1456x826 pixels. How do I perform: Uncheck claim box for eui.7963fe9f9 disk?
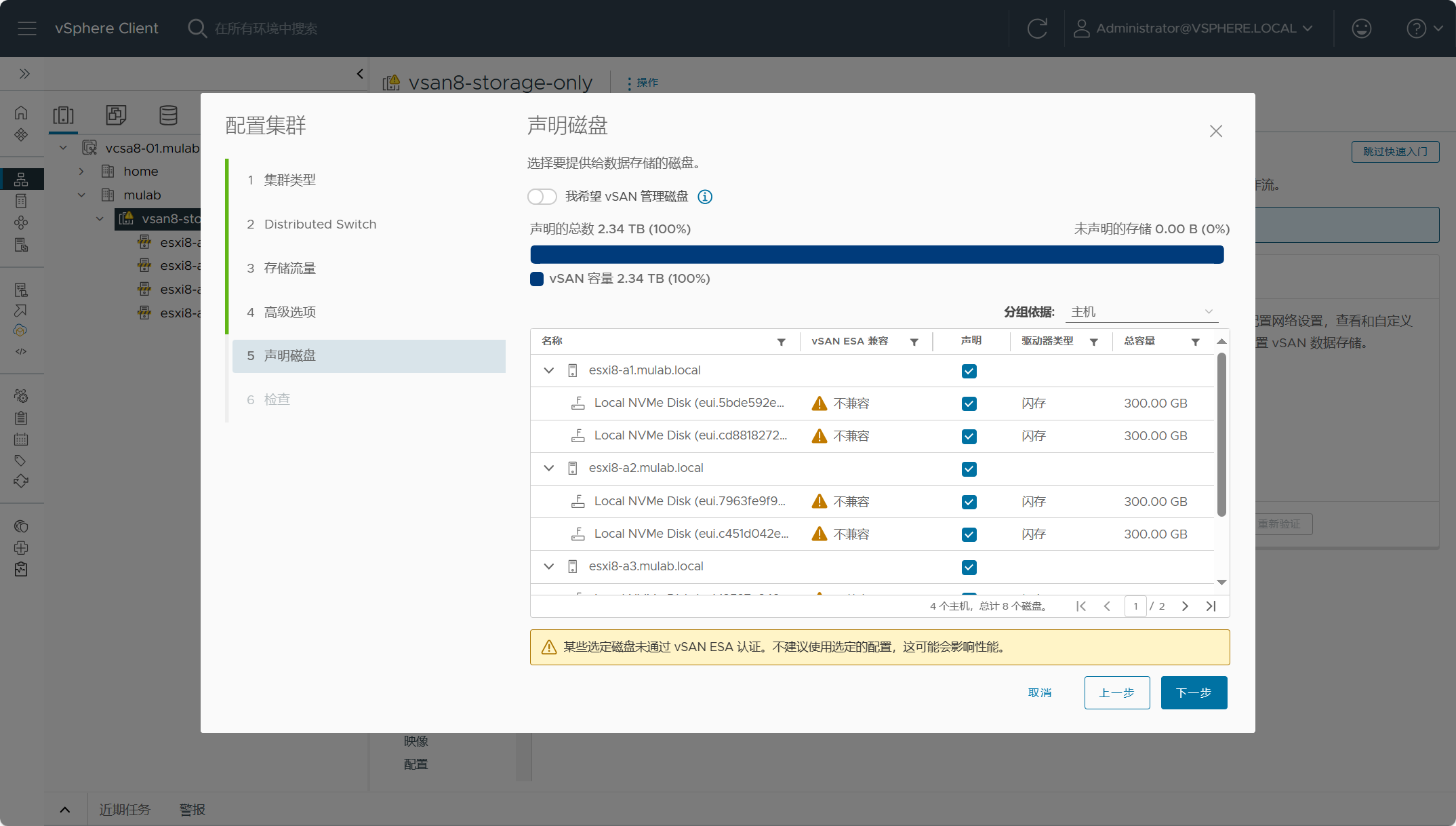pos(969,502)
